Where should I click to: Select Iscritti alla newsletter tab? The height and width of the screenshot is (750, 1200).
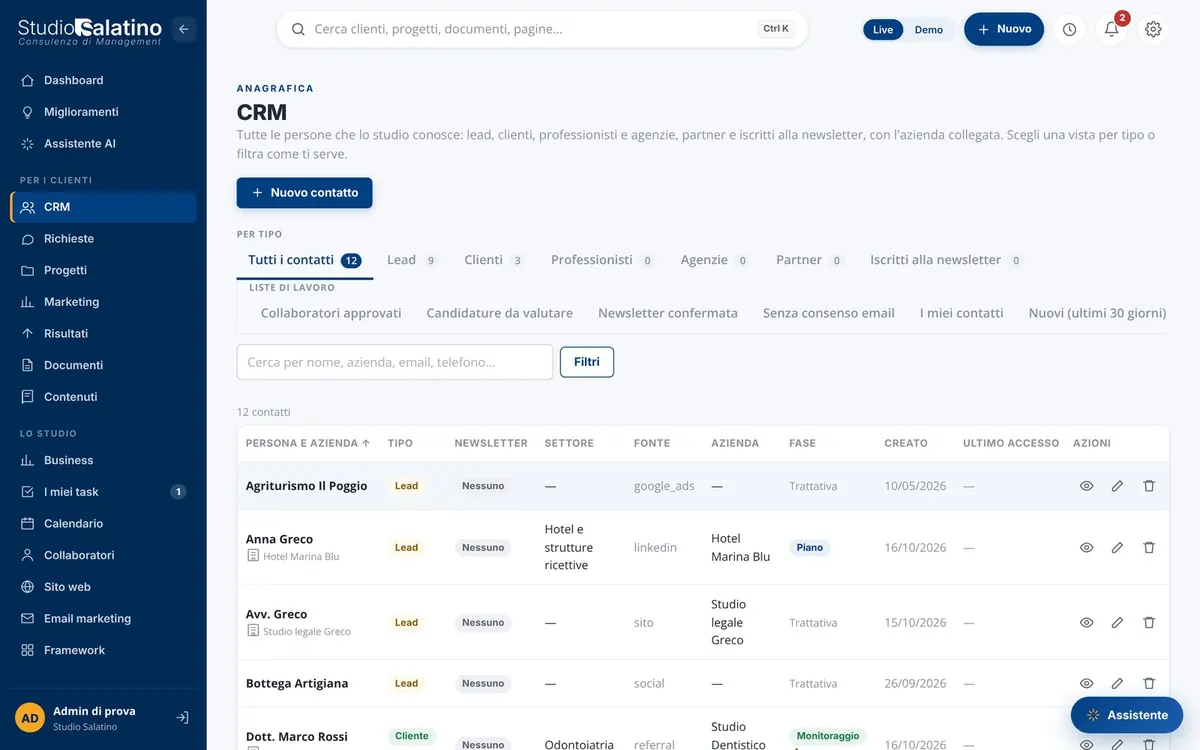946,260
